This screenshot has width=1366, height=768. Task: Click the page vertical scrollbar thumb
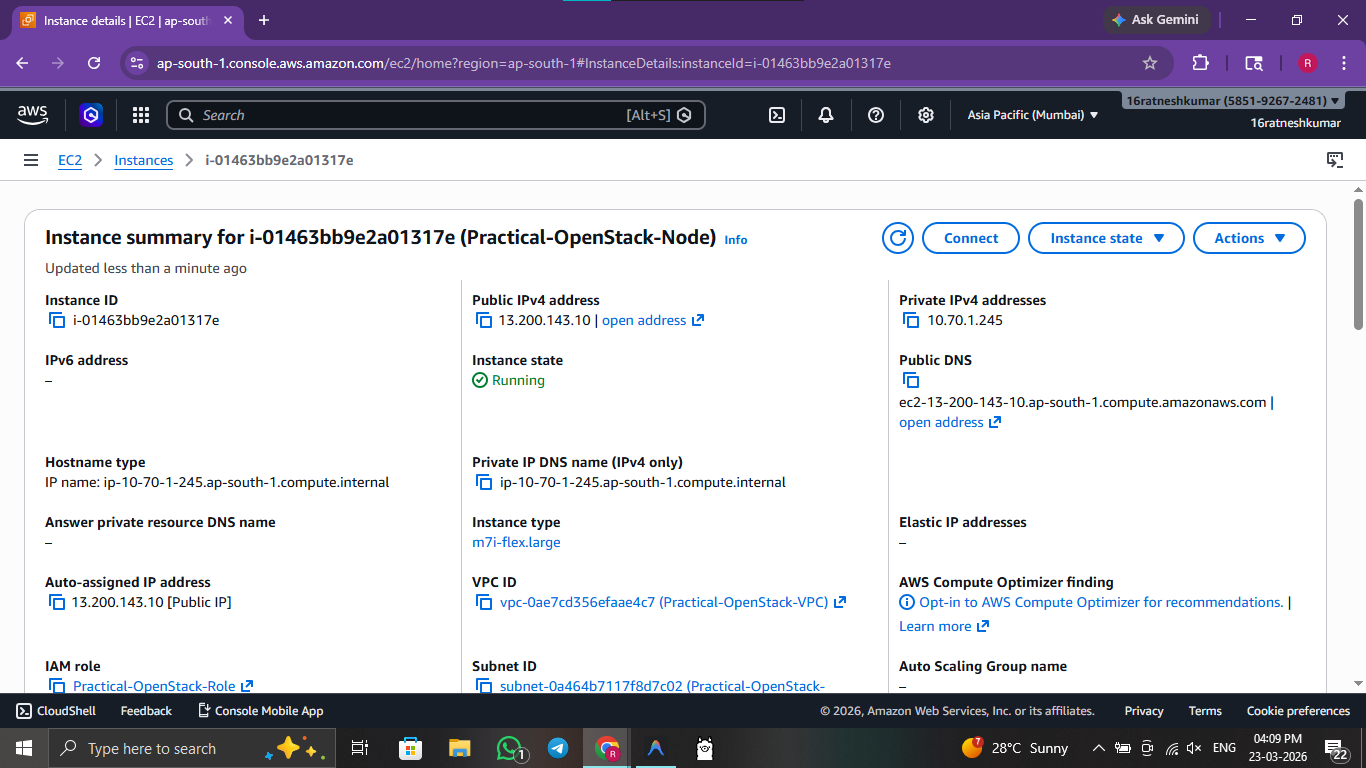(x=1358, y=264)
